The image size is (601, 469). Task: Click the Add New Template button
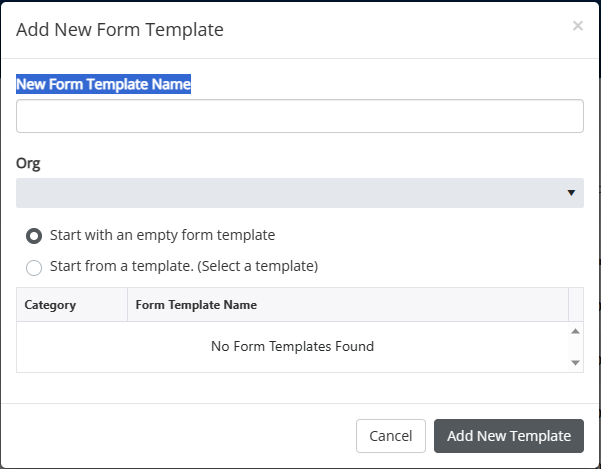click(x=508, y=436)
